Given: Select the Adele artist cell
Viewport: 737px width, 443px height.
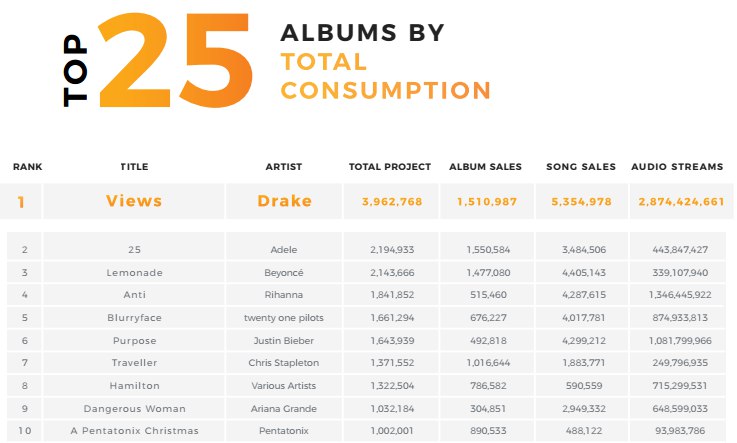Looking at the screenshot, I should tap(284, 249).
